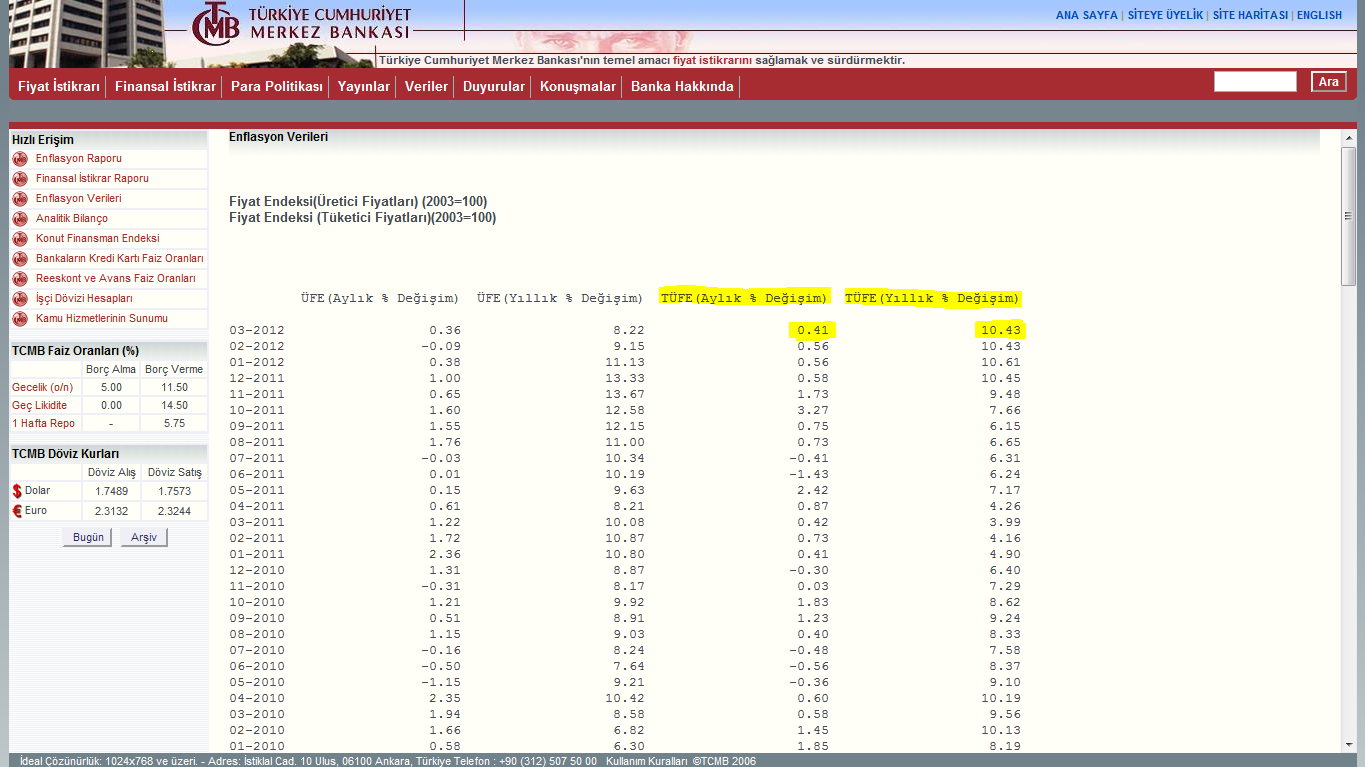Image resolution: width=1365 pixels, height=767 pixels.
Task: Click the 03-2012 row date
Action: pos(257,330)
